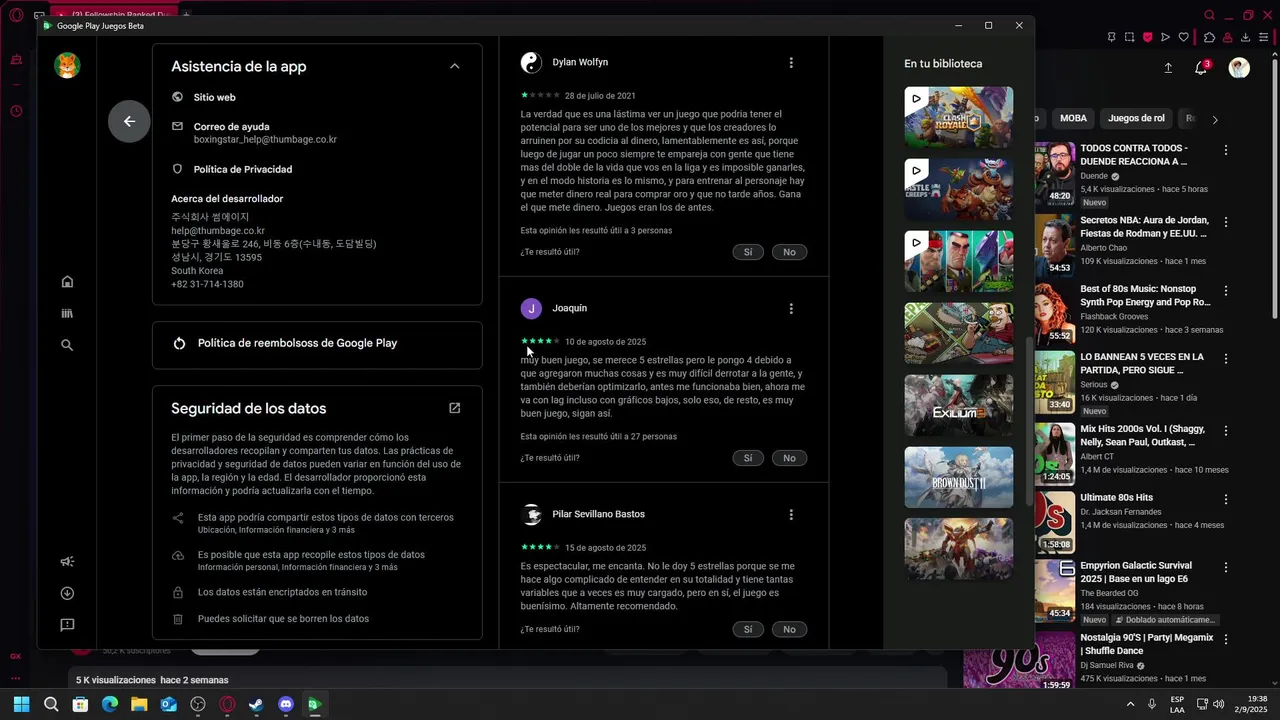Open options for Mix Hits 2000s video
The width and height of the screenshot is (1280, 720).
(x=1226, y=431)
